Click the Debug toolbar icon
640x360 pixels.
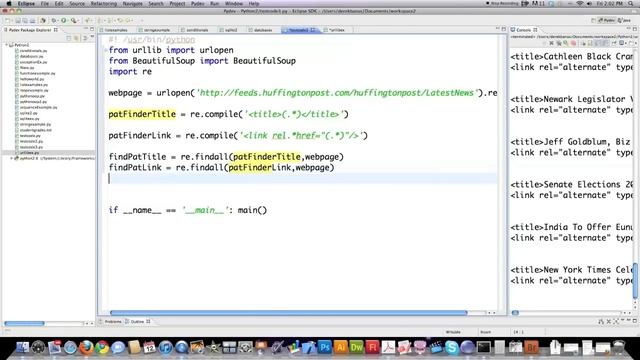click(x=53, y=20)
